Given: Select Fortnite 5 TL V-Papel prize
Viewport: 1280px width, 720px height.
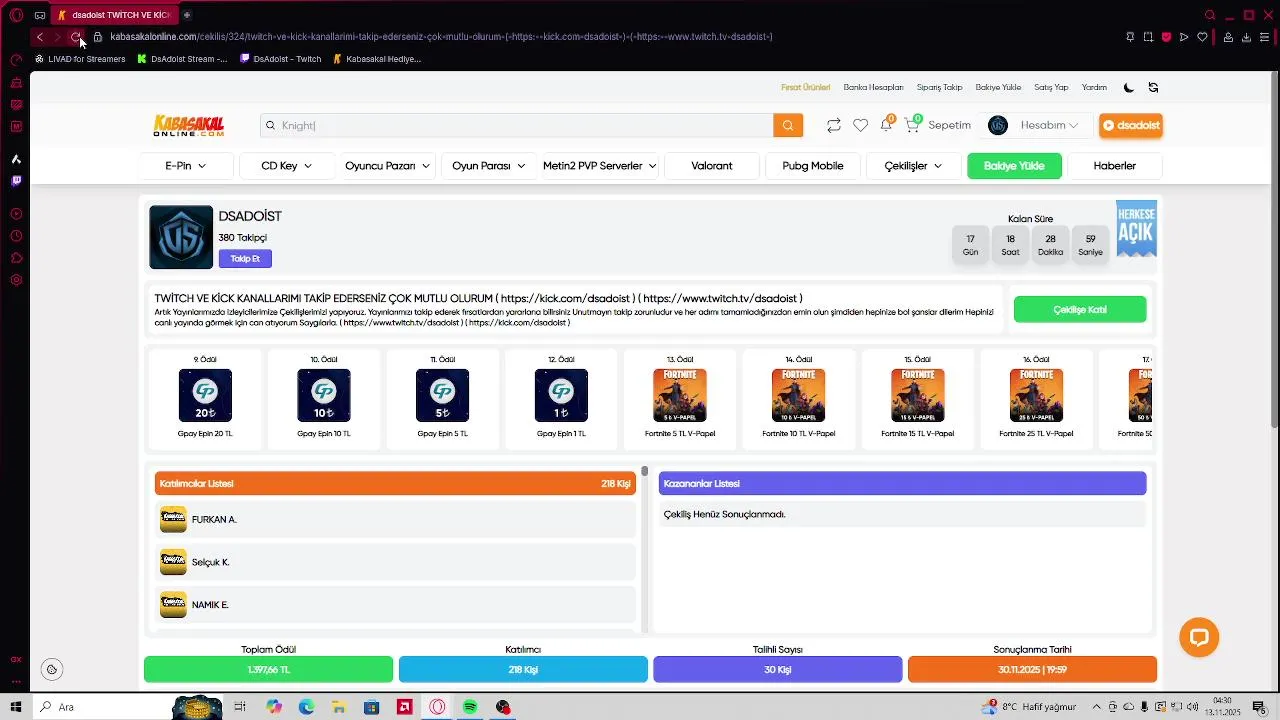Looking at the screenshot, I should click(x=680, y=396).
